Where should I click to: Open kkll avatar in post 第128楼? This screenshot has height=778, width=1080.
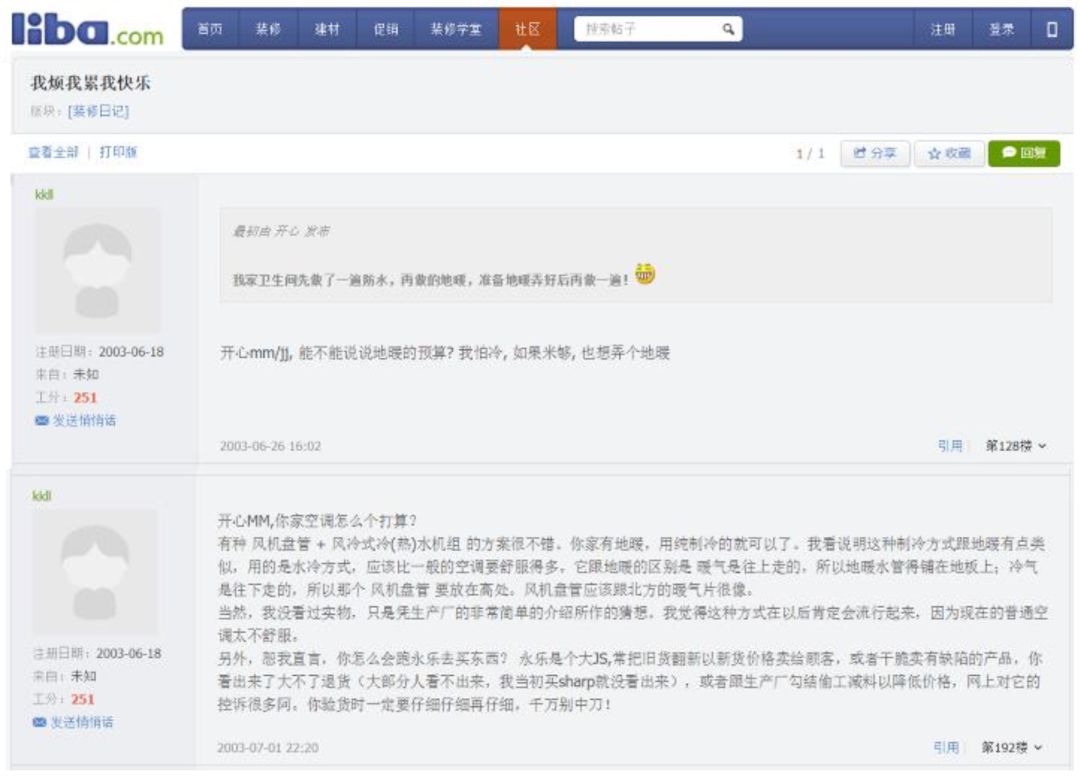(98, 271)
